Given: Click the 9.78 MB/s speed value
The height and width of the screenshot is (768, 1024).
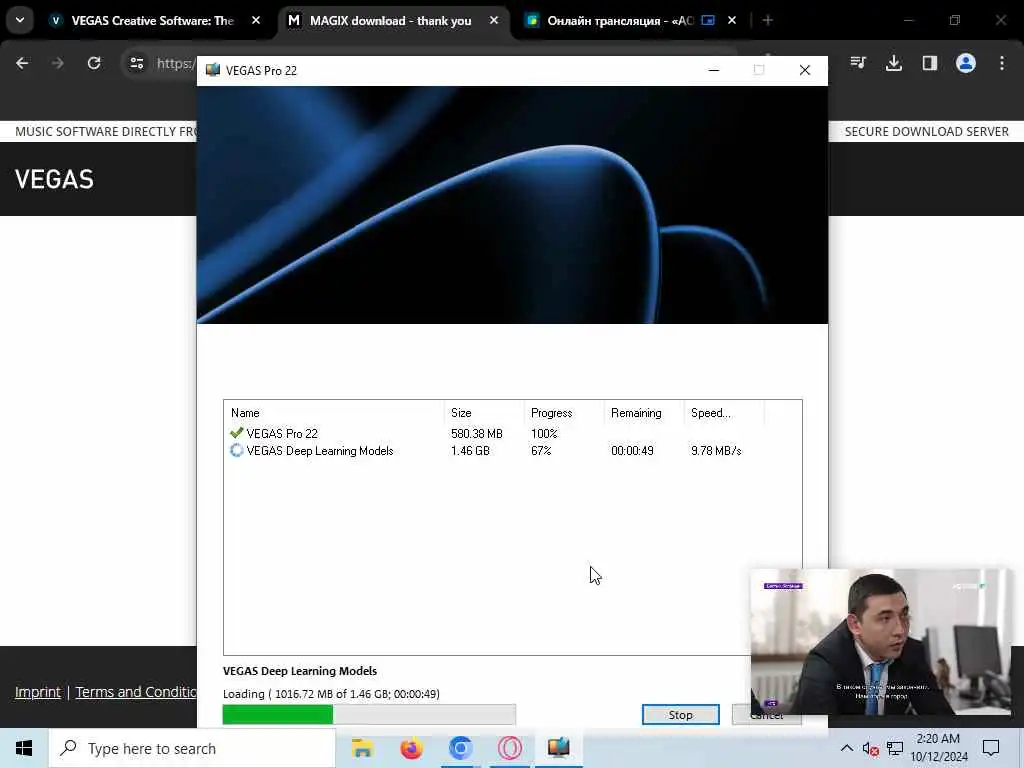Looking at the screenshot, I should click(x=716, y=451).
